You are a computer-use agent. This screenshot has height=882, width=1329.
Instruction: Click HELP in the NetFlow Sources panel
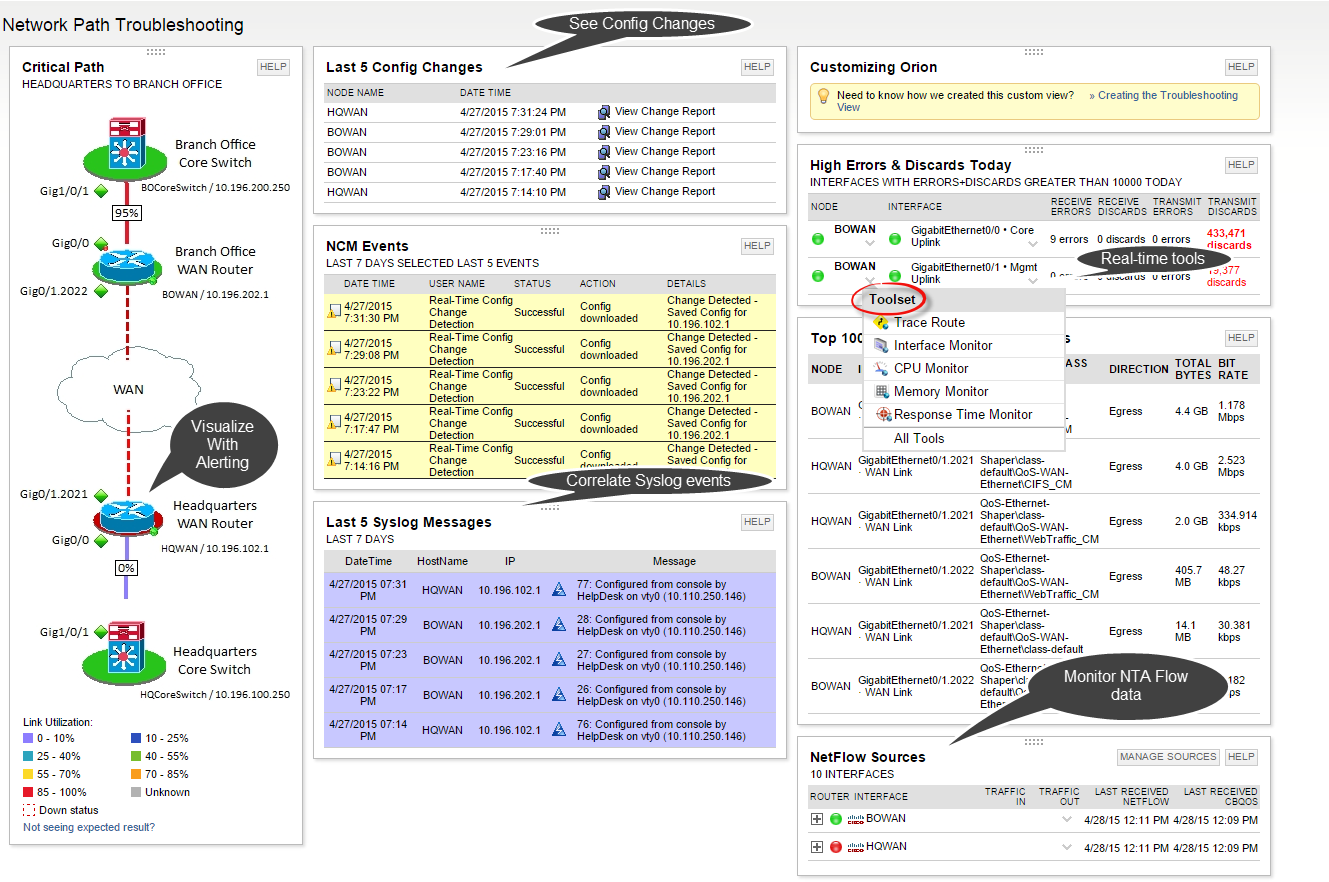[x=1241, y=757]
